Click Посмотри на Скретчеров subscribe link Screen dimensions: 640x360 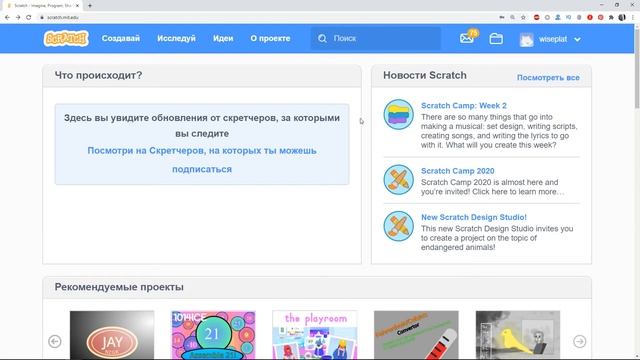(x=202, y=160)
